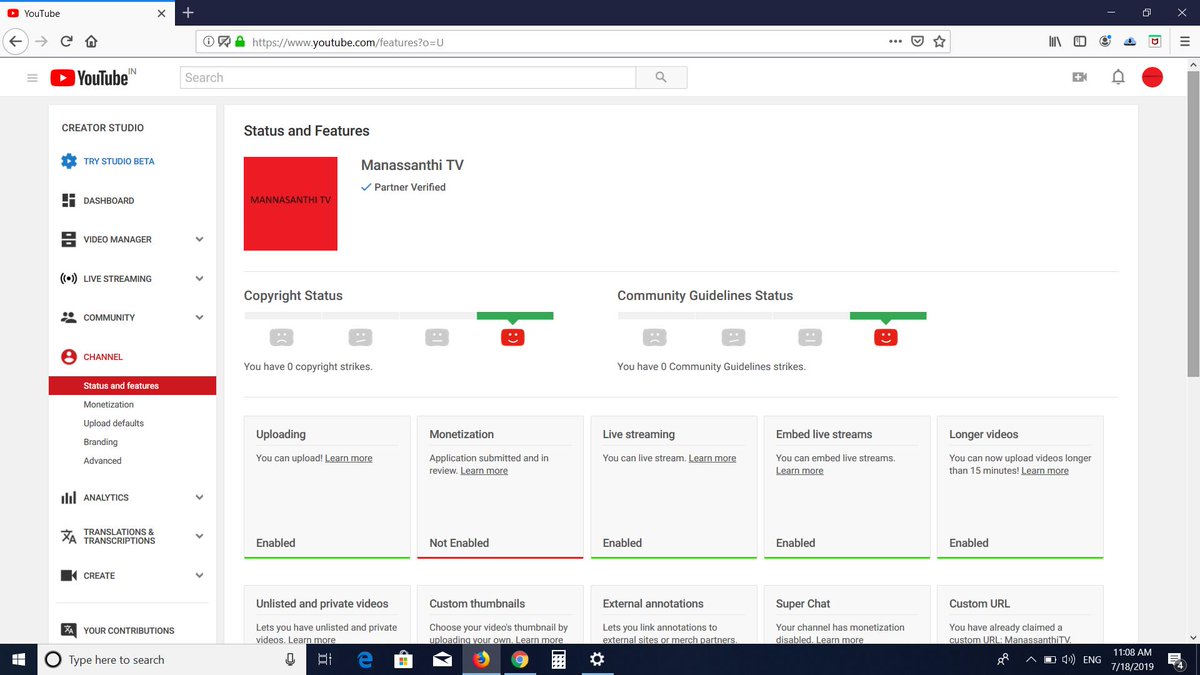Click Learn more under Longer videos
The image size is (1200, 675).
point(1045,471)
